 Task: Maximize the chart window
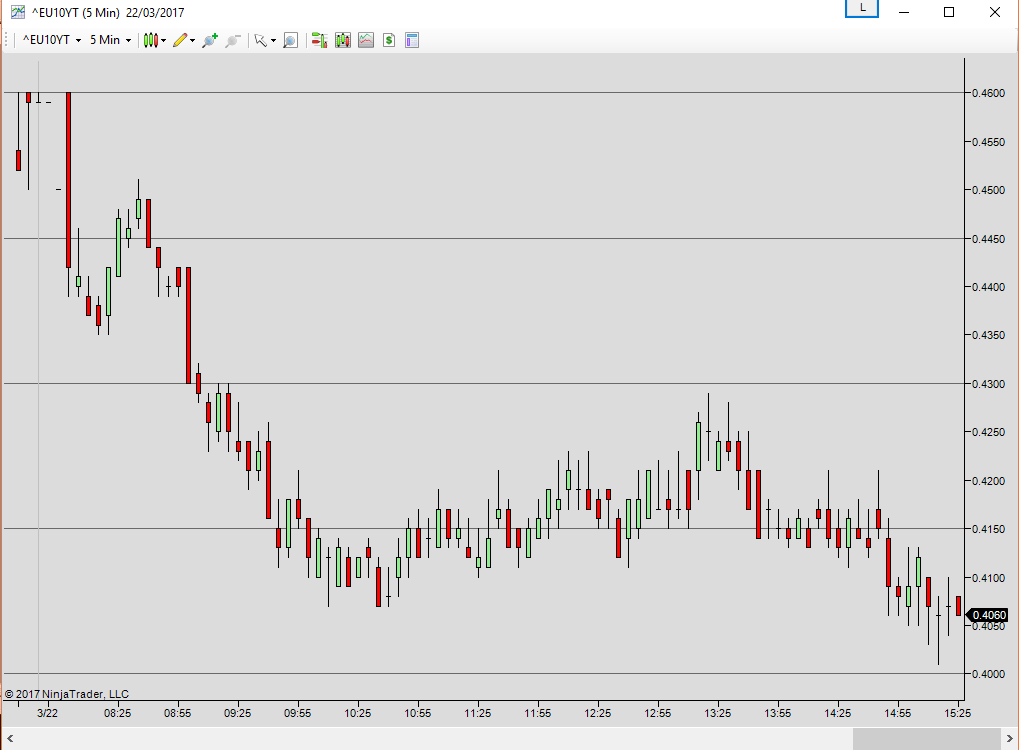949,12
